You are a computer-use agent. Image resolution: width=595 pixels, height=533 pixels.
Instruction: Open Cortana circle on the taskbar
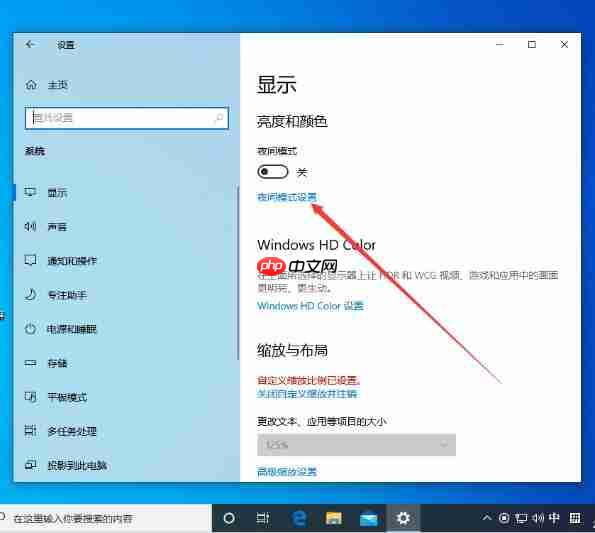[229, 518]
